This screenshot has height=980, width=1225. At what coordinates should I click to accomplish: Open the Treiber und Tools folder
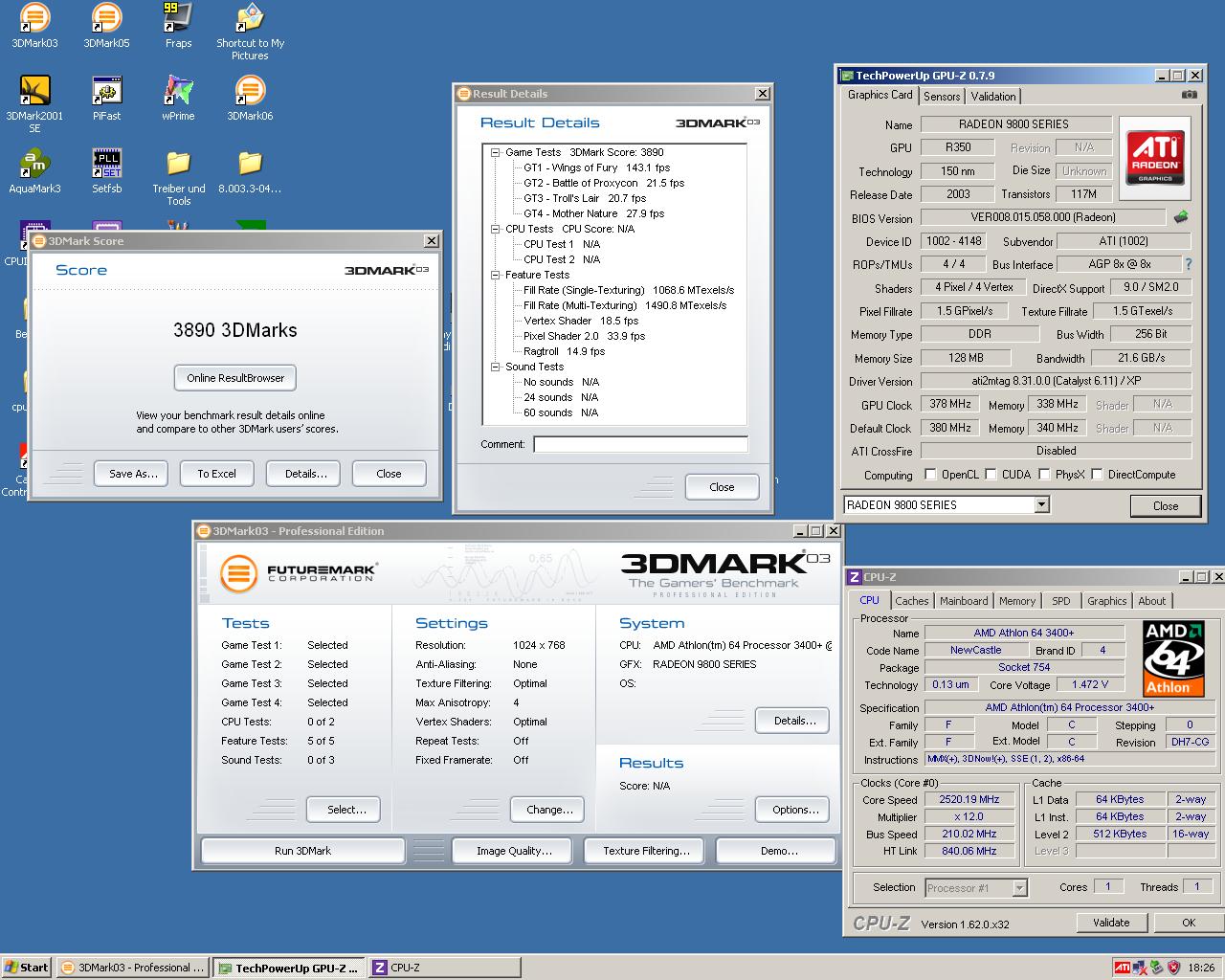tap(178, 164)
